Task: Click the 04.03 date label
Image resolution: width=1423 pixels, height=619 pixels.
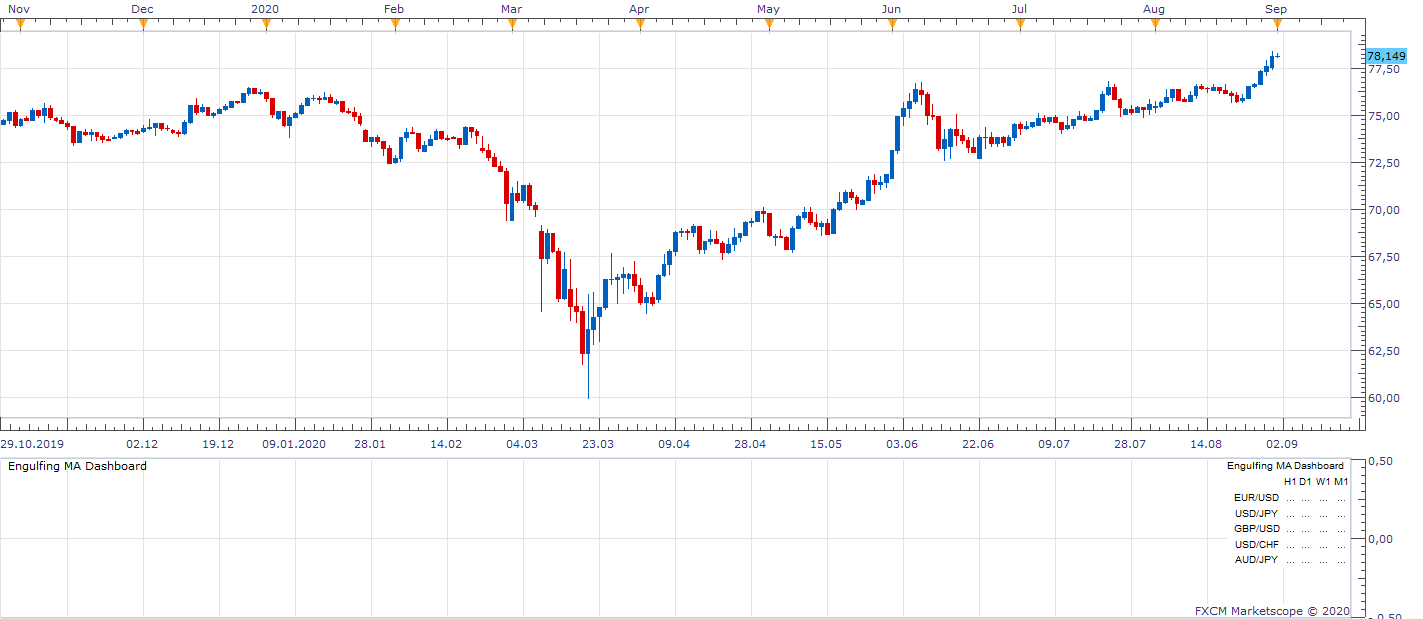Action: tap(522, 444)
